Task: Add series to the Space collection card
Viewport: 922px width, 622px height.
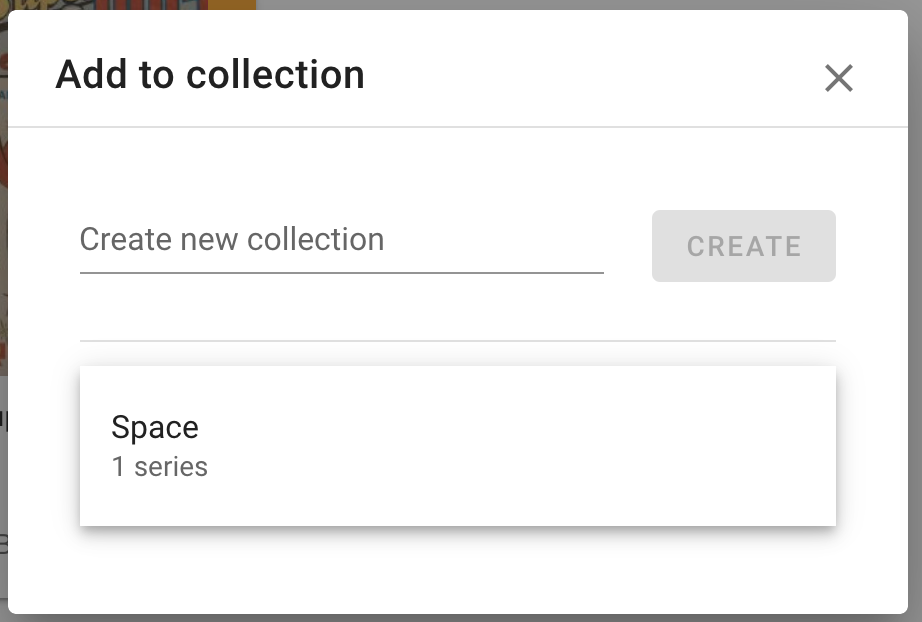Action: (457, 445)
